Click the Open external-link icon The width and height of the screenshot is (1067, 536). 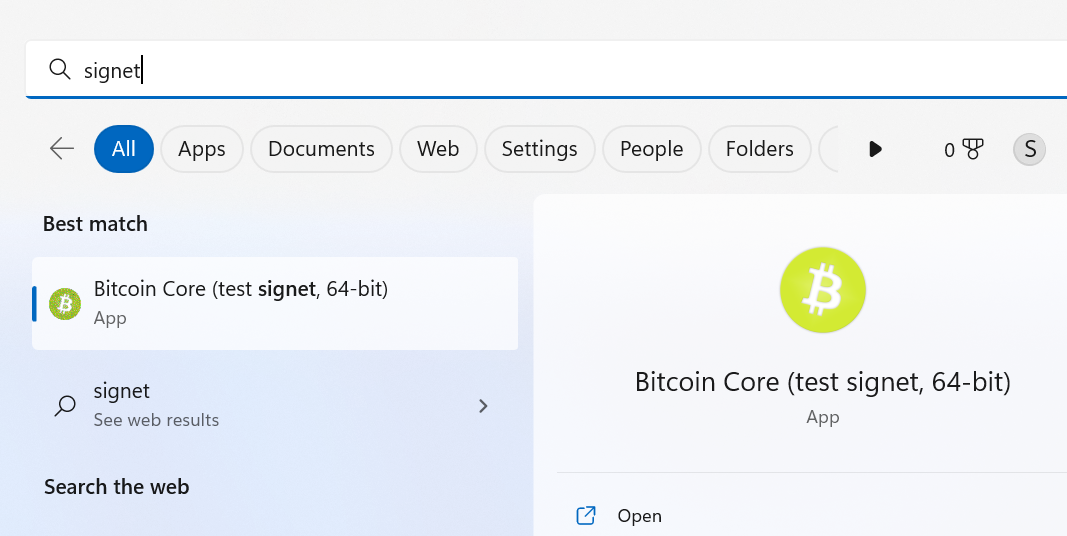(586, 516)
